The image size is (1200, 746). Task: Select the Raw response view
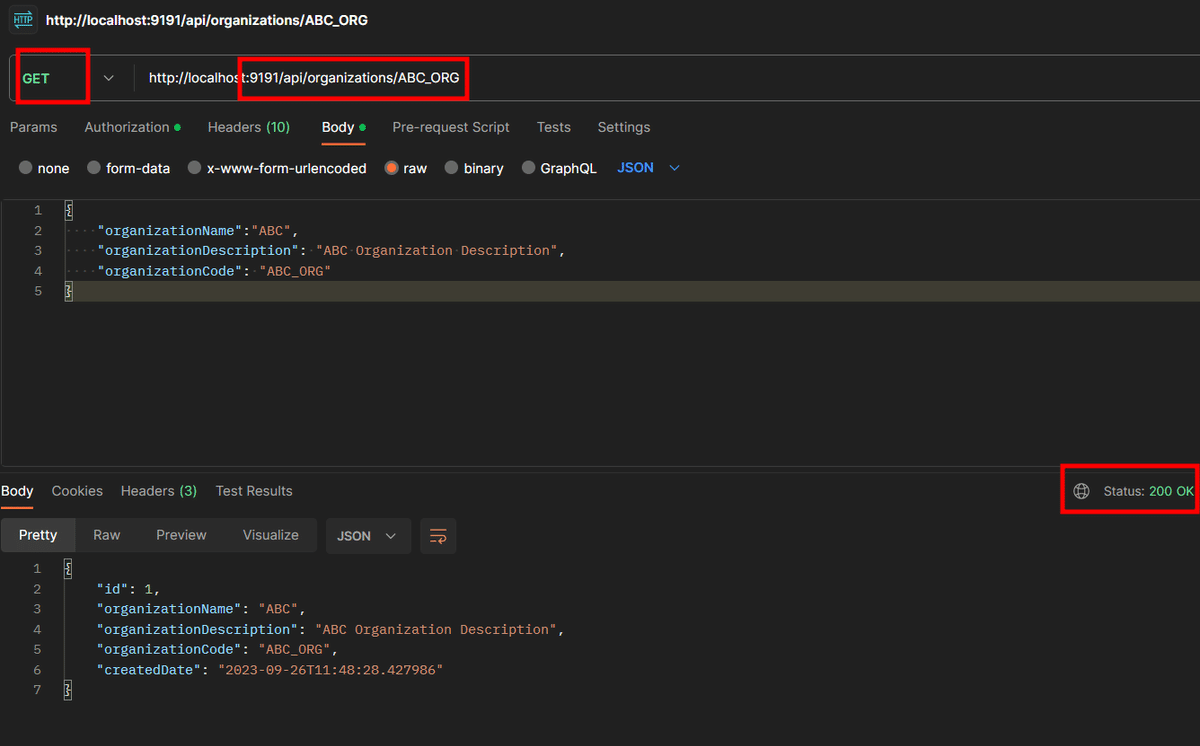[x=107, y=535]
